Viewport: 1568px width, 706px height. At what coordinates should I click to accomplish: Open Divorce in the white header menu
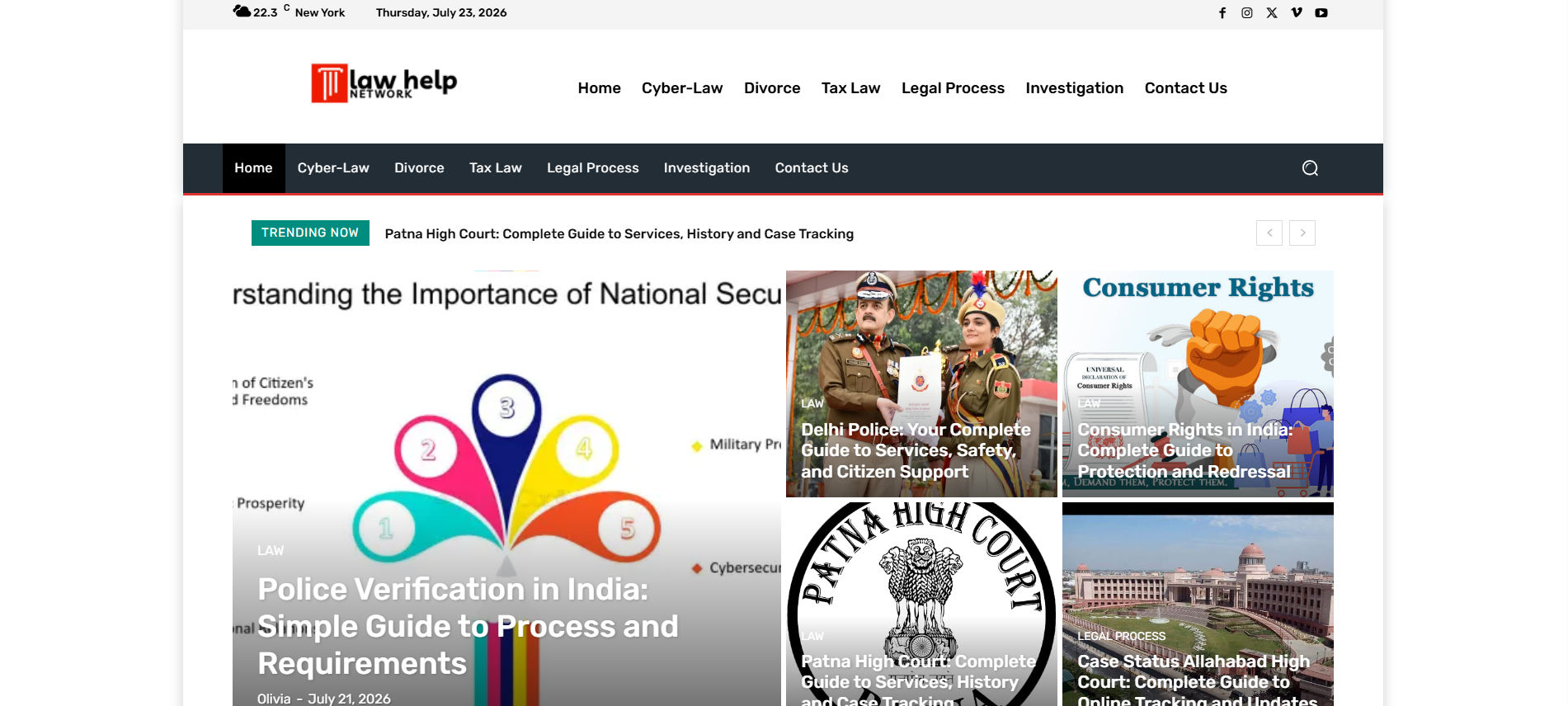pyautogui.click(x=772, y=88)
